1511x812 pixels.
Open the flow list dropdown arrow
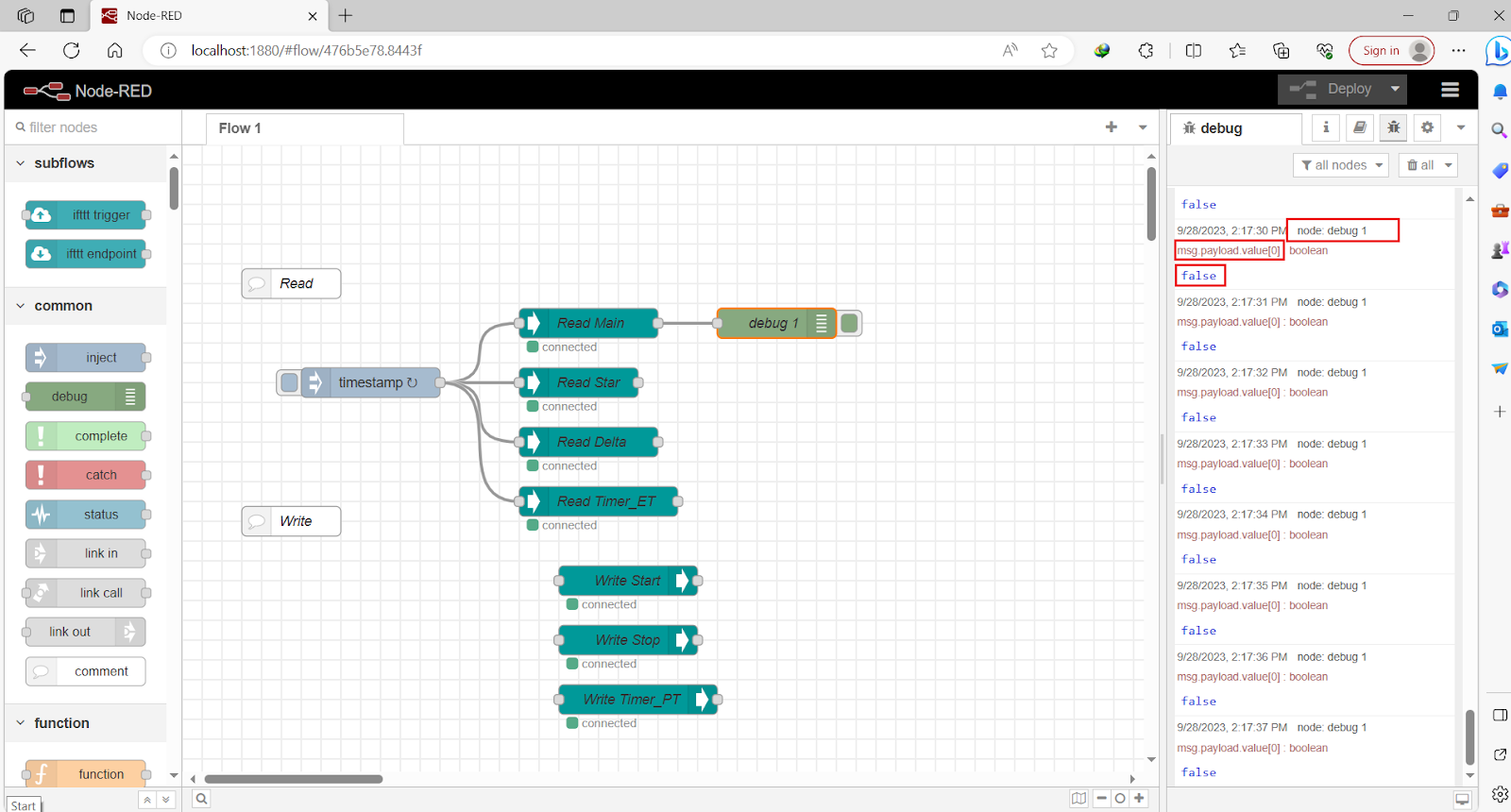[1143, 127]
